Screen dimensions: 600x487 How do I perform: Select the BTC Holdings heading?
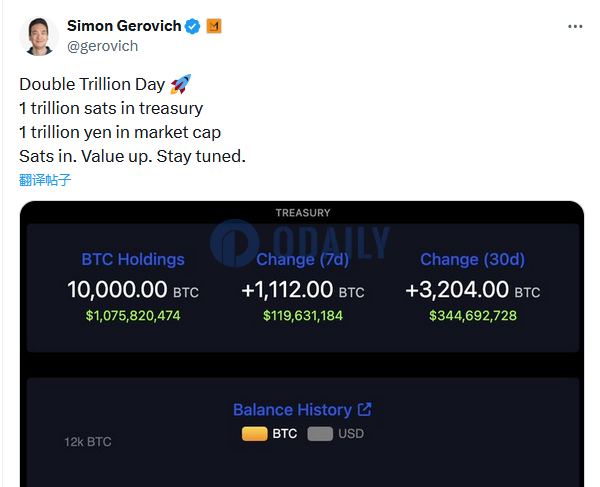pyautogui.click(x=133, y=259)
